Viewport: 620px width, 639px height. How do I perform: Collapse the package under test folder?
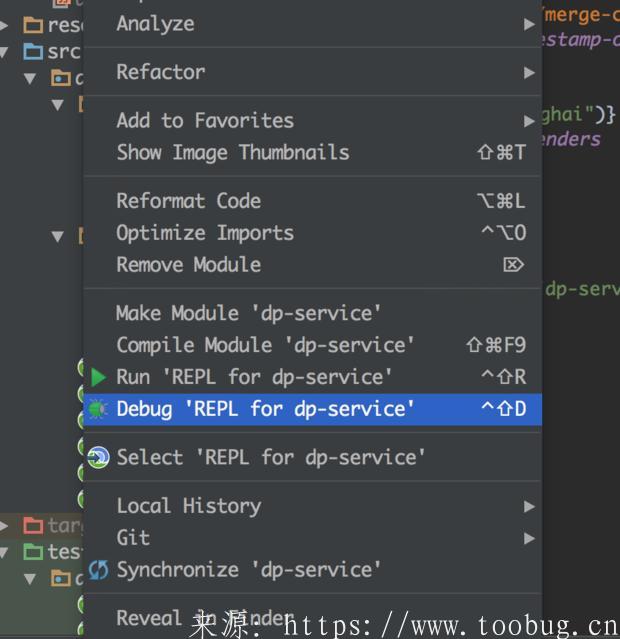pos(30,579)
